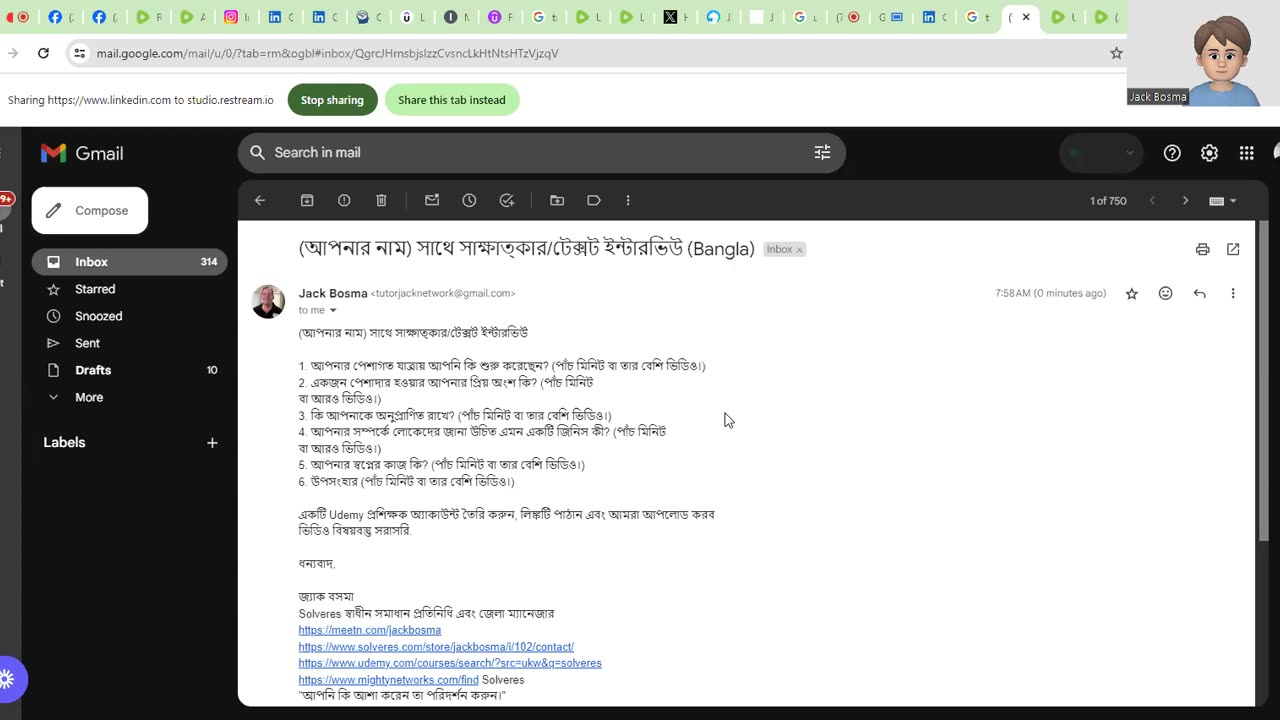Open the Move to folder icon
Viewport: 1280px width, 720px height.
[557, 201]
